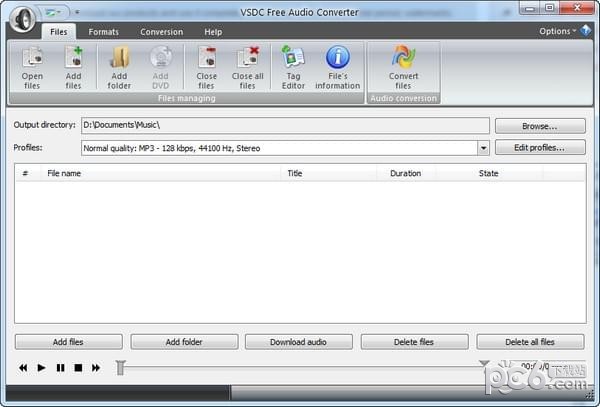Image resolution: width=600 pixels, height=407 pixels.
Task: Click the bottom Add folder button
Action: [184, 342]
